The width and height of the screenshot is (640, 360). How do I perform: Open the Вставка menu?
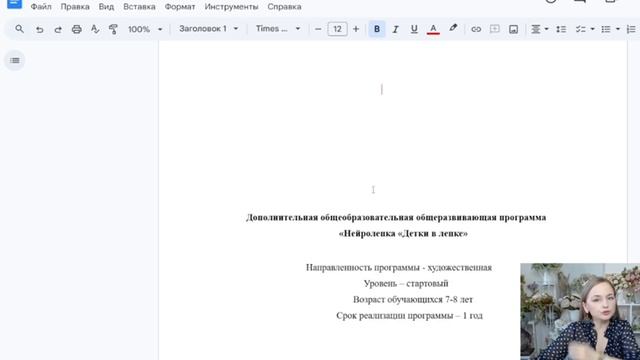point(139,7)
